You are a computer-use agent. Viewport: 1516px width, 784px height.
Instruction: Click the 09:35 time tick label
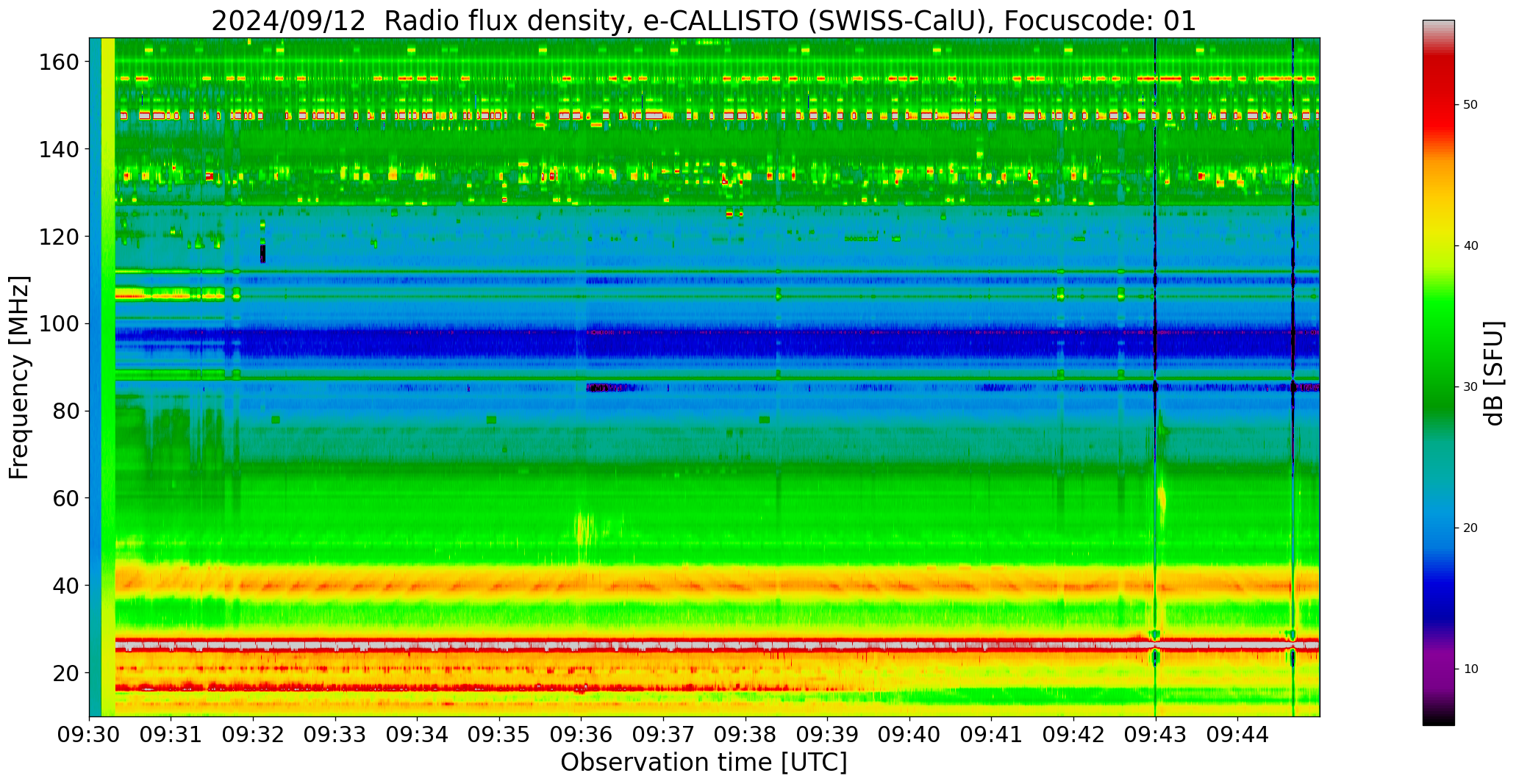pyautogui.click(x=499, y=733)
